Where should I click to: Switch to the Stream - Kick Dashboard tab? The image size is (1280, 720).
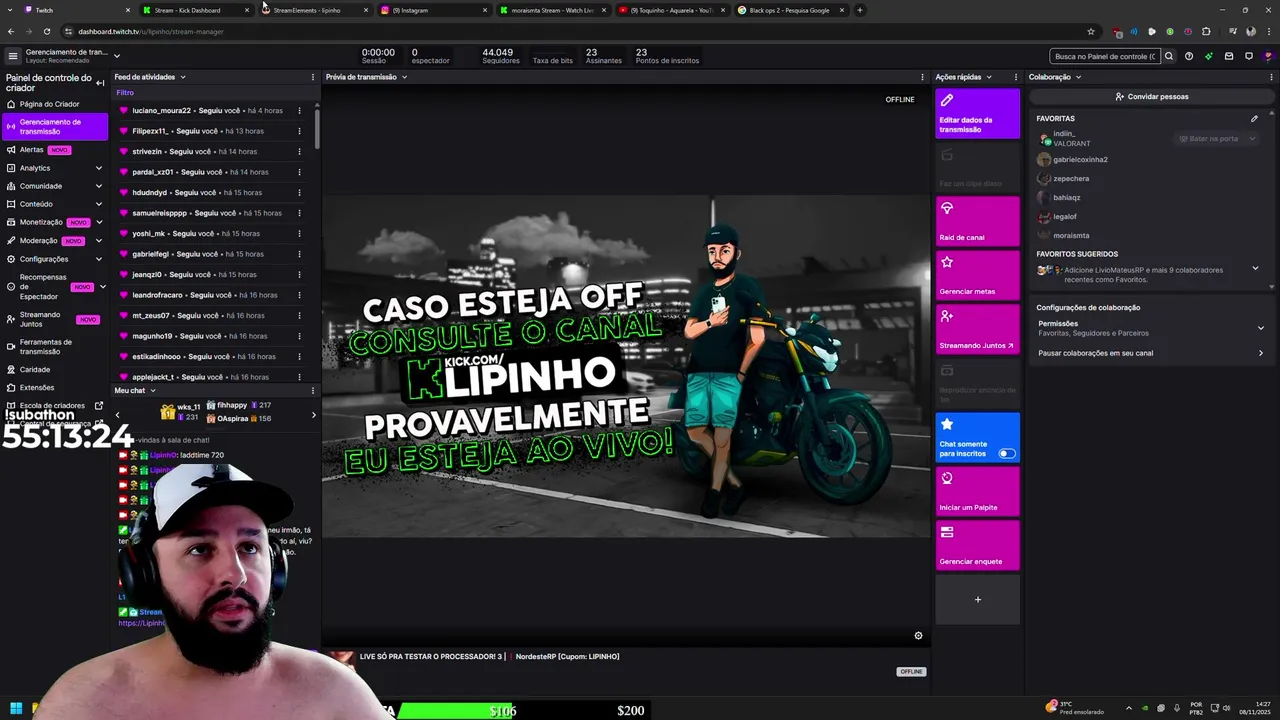(x=195, y=10)
